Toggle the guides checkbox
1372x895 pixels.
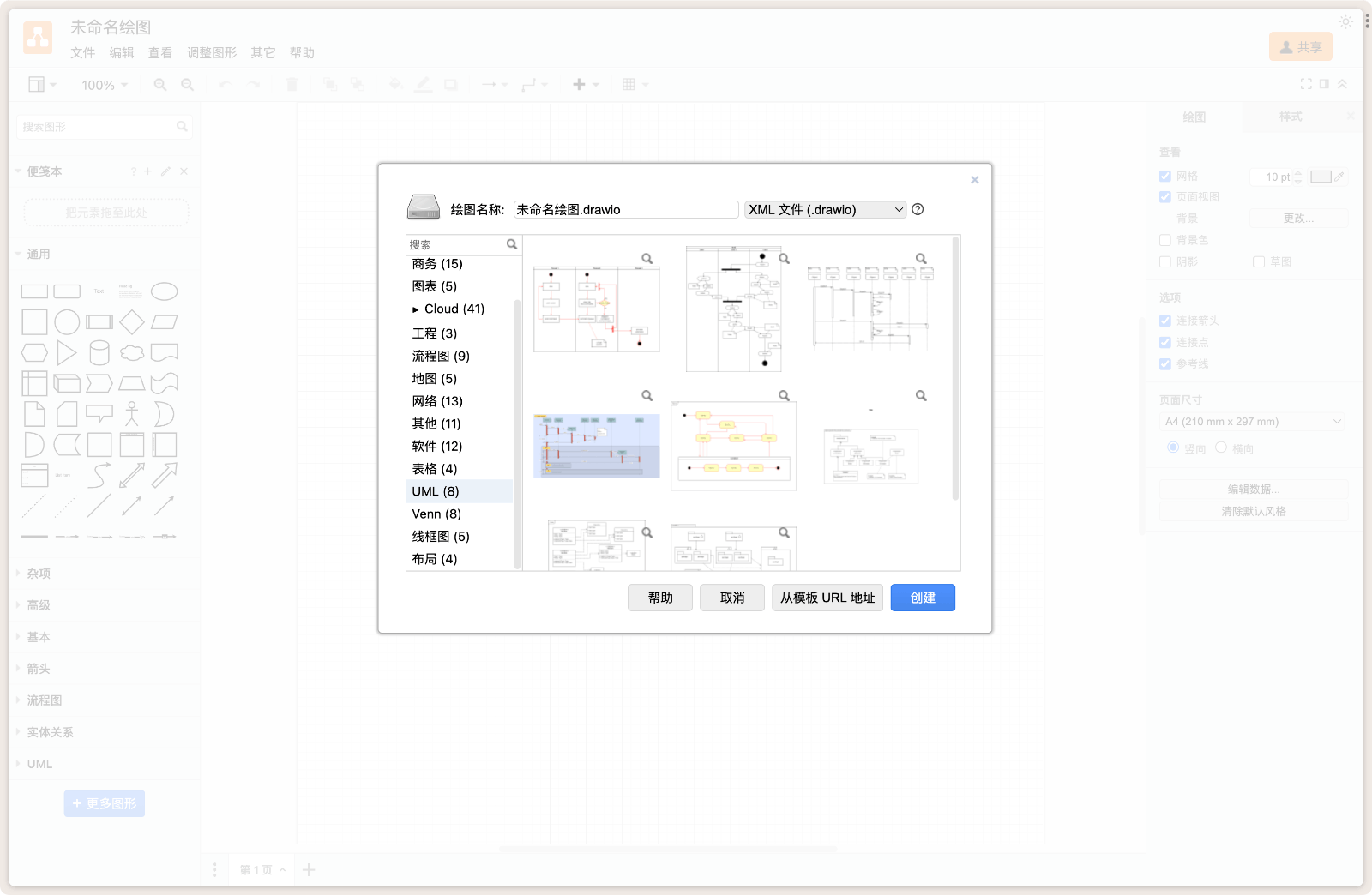(1164, 363)
